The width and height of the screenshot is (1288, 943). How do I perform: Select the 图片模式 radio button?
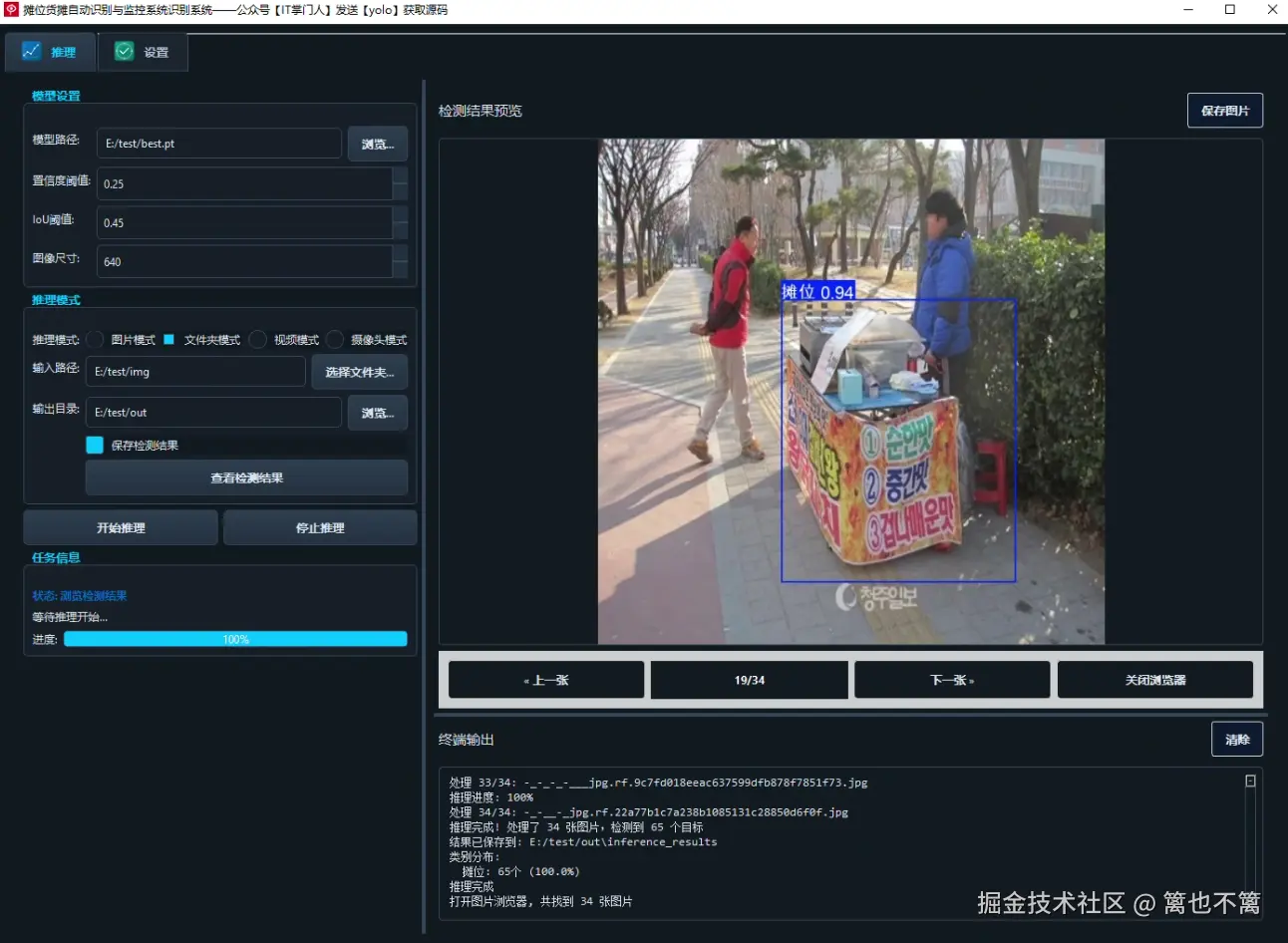coord(96,339)
